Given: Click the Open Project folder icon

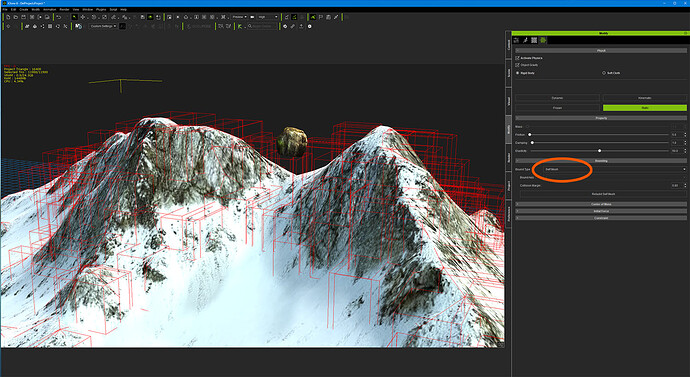Looking at the screenshot, I should click(15, 17).
